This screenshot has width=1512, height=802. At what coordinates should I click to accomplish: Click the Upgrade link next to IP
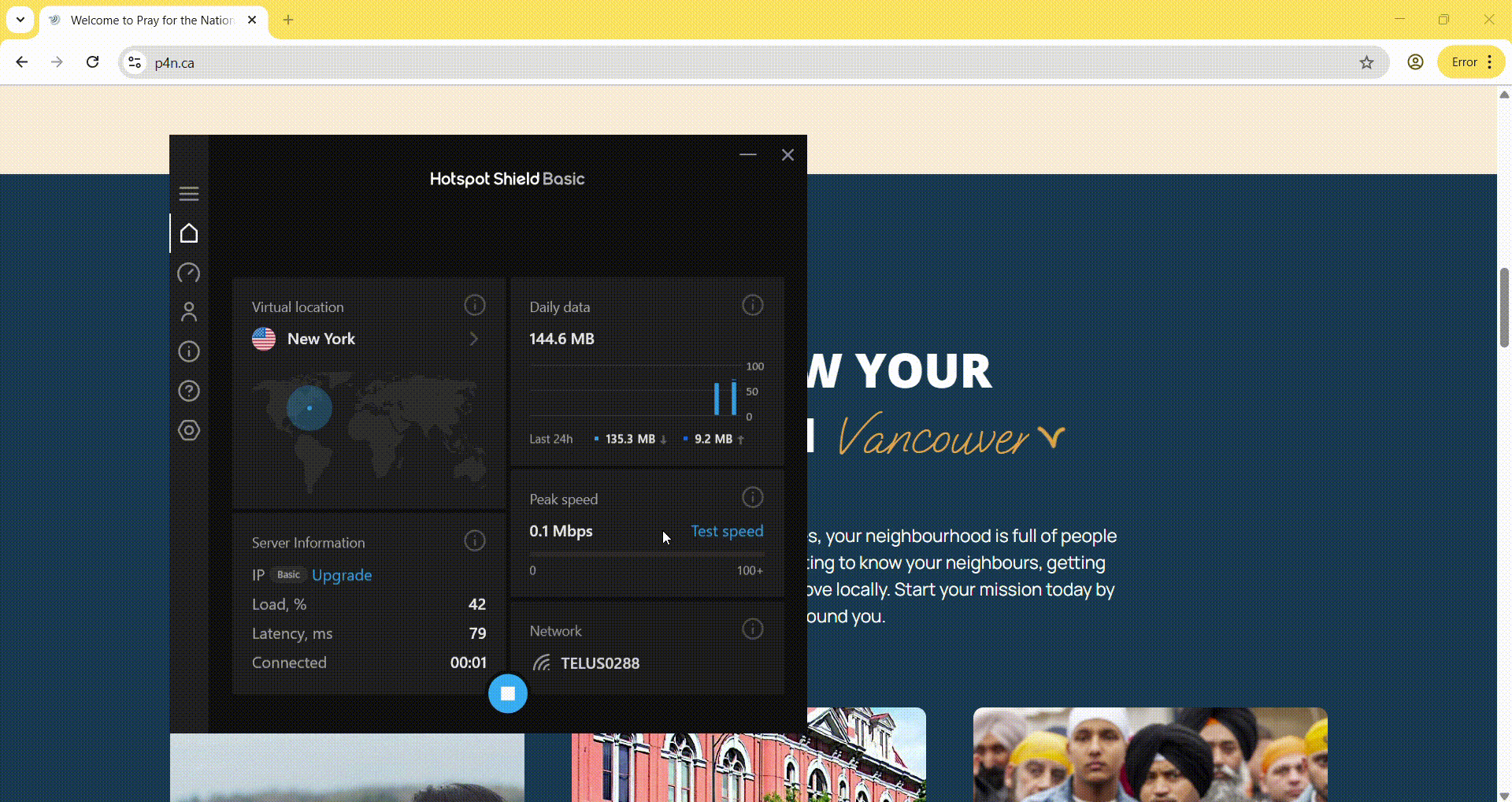pos(341,575)
